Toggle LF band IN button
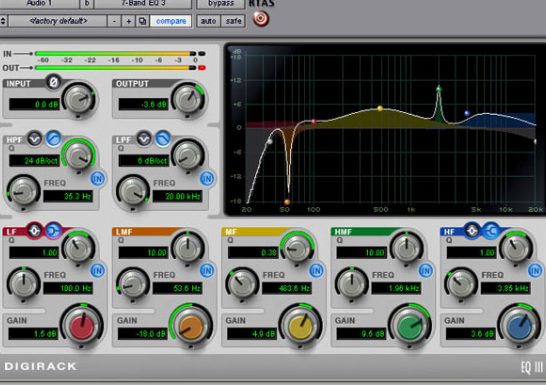 98,270
